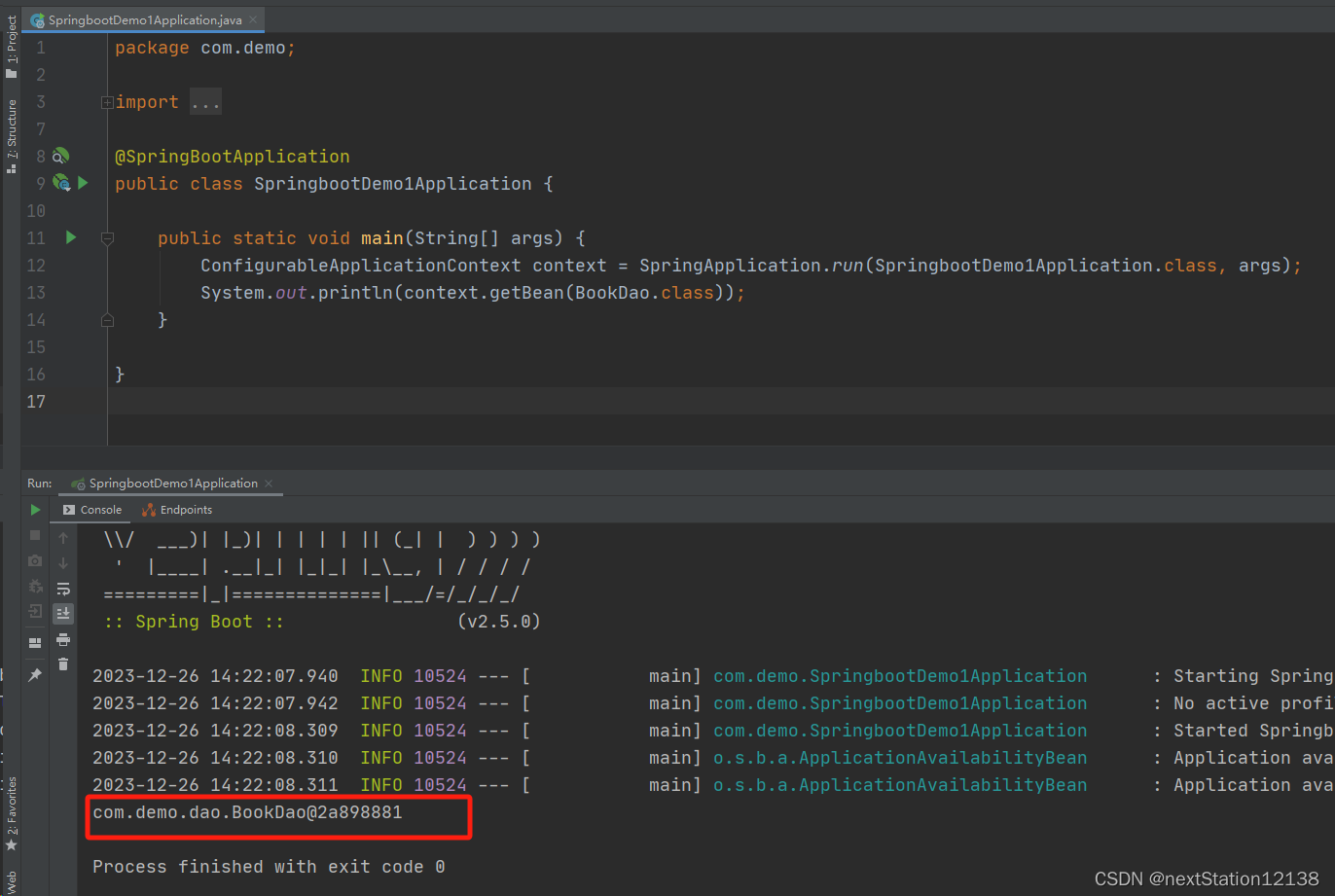Click BookDao.class in the println call

(x=645, y=293)
